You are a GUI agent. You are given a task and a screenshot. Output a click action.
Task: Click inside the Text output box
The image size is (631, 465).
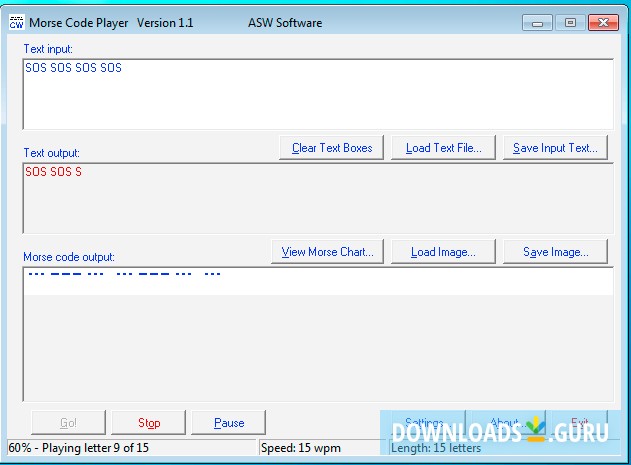pyautogui.click(x=318, y=198)
